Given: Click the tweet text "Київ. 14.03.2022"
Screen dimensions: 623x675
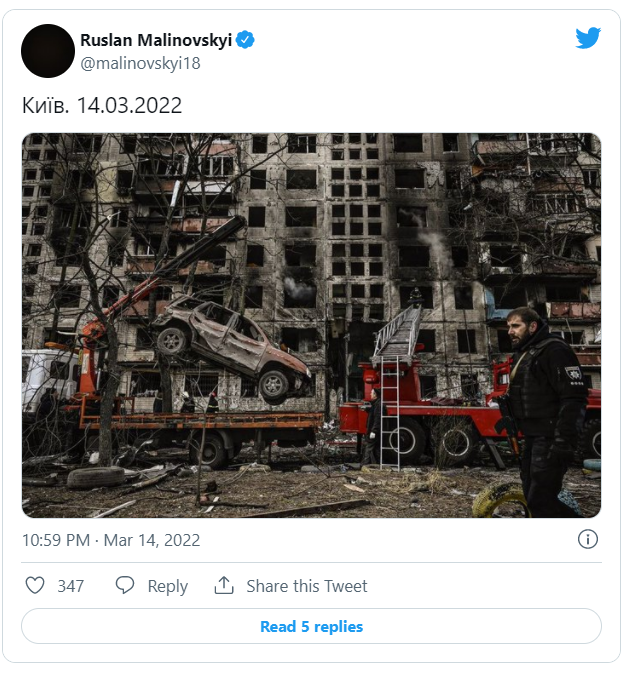Looking at the screenshot, I should pyautogui.click(x=101, y=105).
